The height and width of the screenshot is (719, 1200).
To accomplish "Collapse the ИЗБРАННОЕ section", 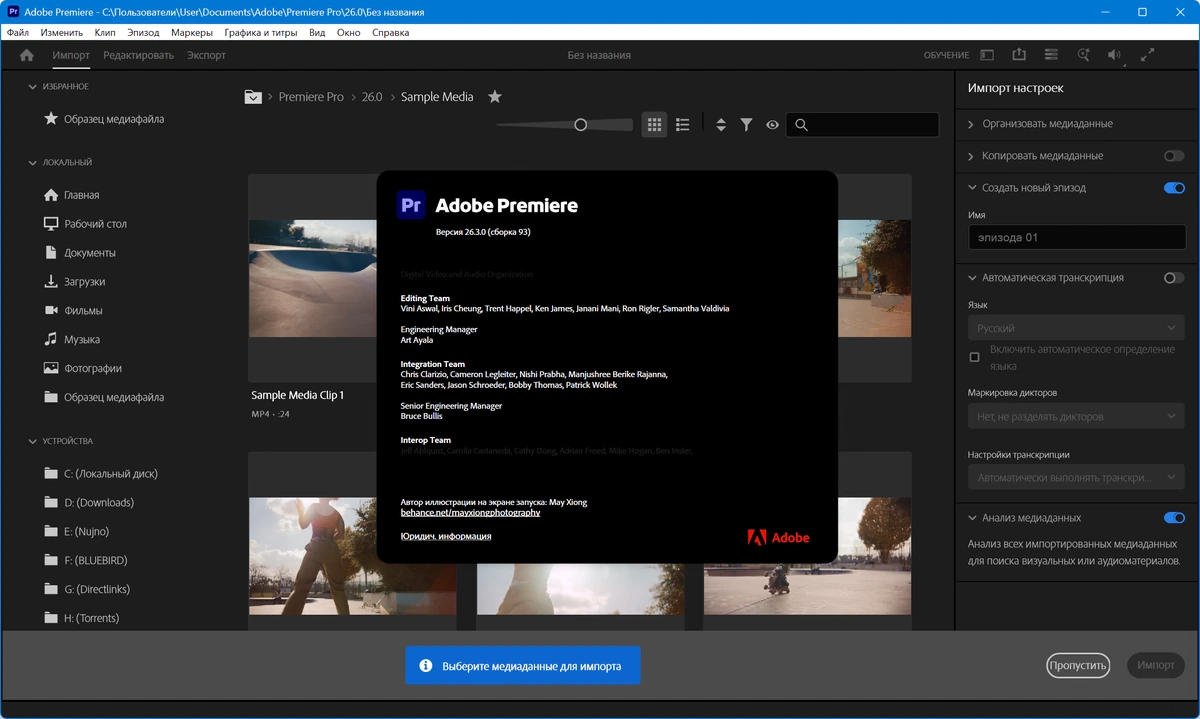I will (x=33, y=87).
